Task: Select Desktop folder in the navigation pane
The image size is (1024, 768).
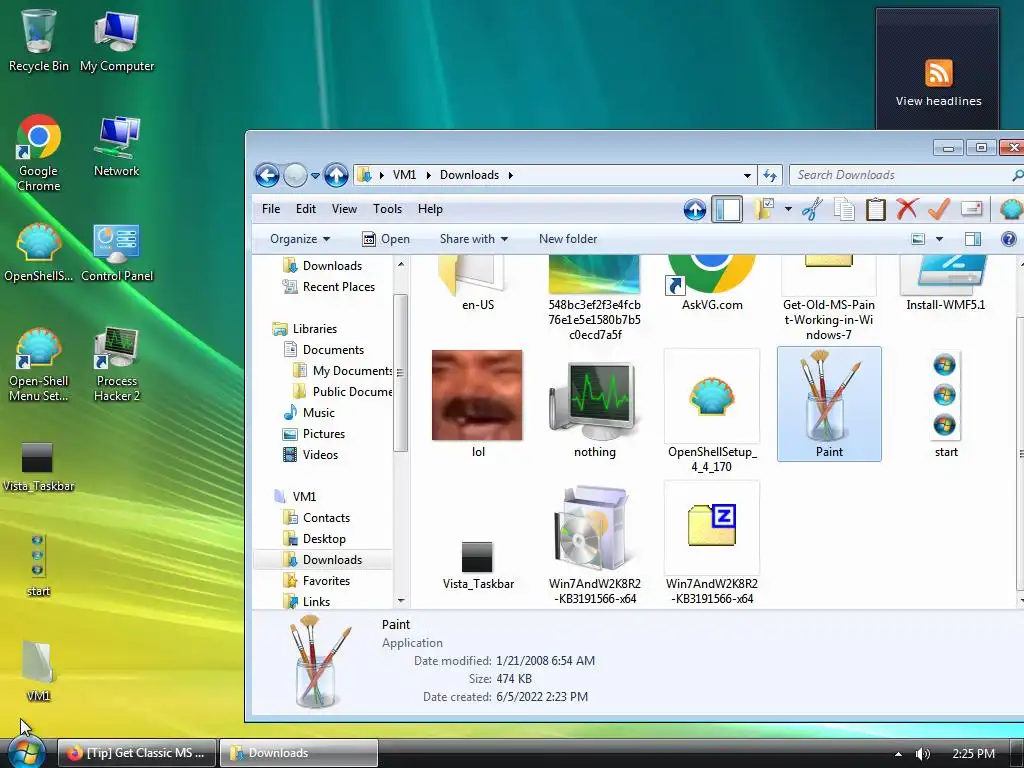Action: [x=315, y=539]
